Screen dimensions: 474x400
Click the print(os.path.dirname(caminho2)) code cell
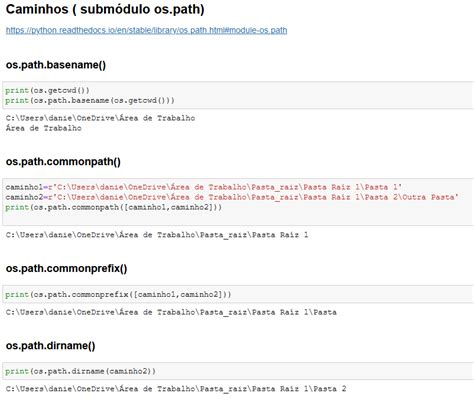coord(238,371)
